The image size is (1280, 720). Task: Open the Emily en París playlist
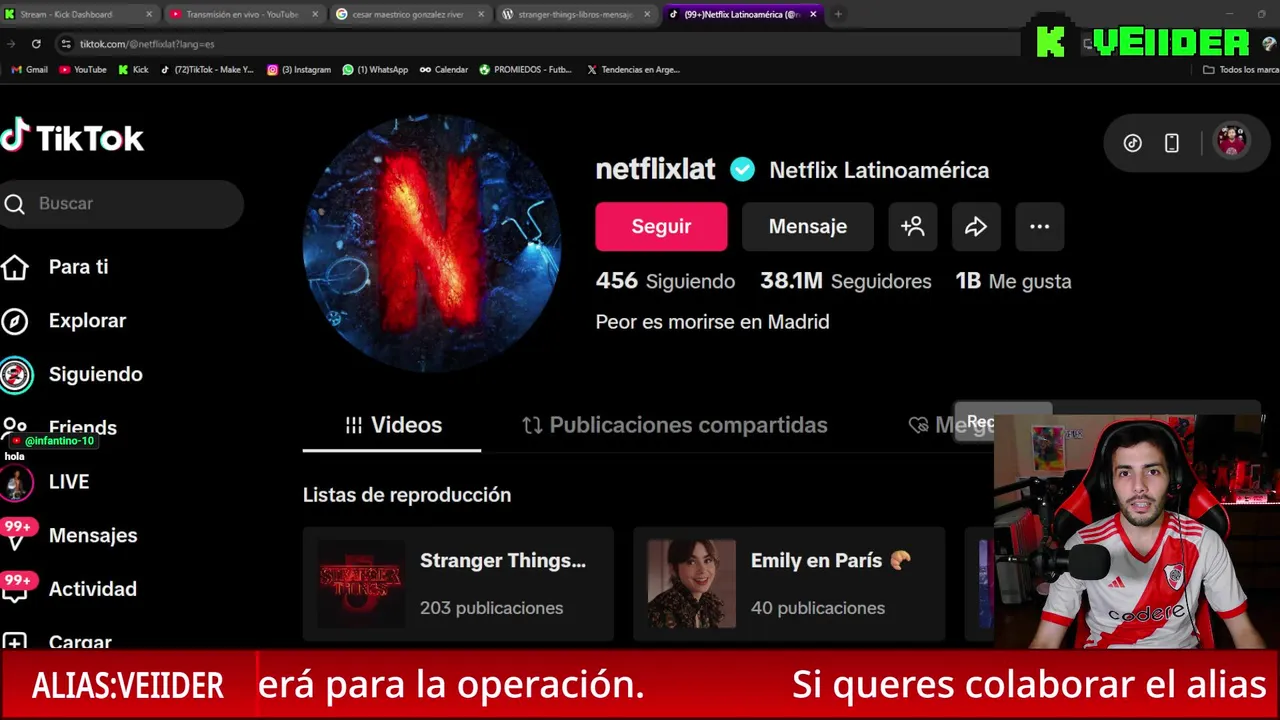789,584
